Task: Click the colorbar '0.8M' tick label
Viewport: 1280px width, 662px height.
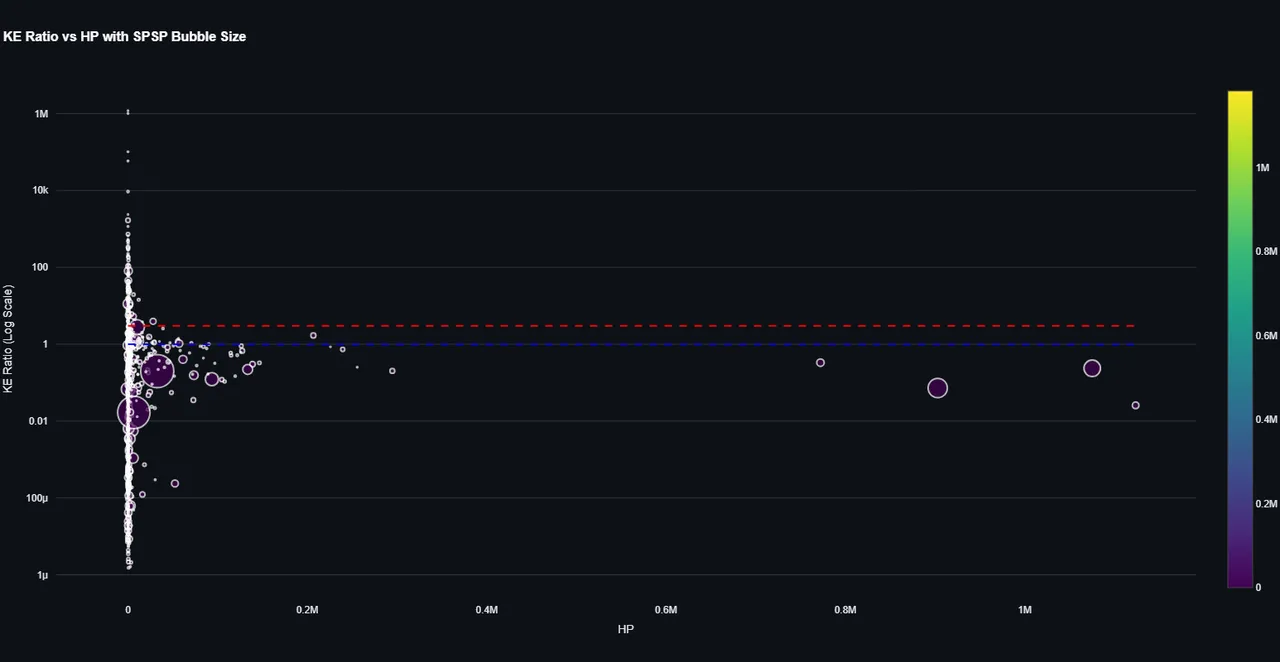Action: (x=1267, y=252)
